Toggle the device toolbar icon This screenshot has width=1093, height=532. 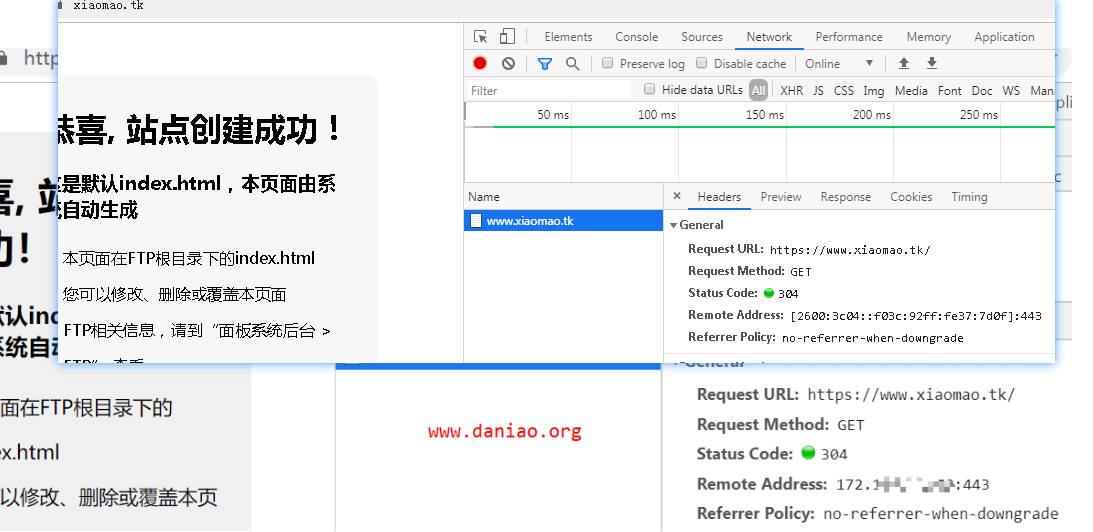(507, 37)
